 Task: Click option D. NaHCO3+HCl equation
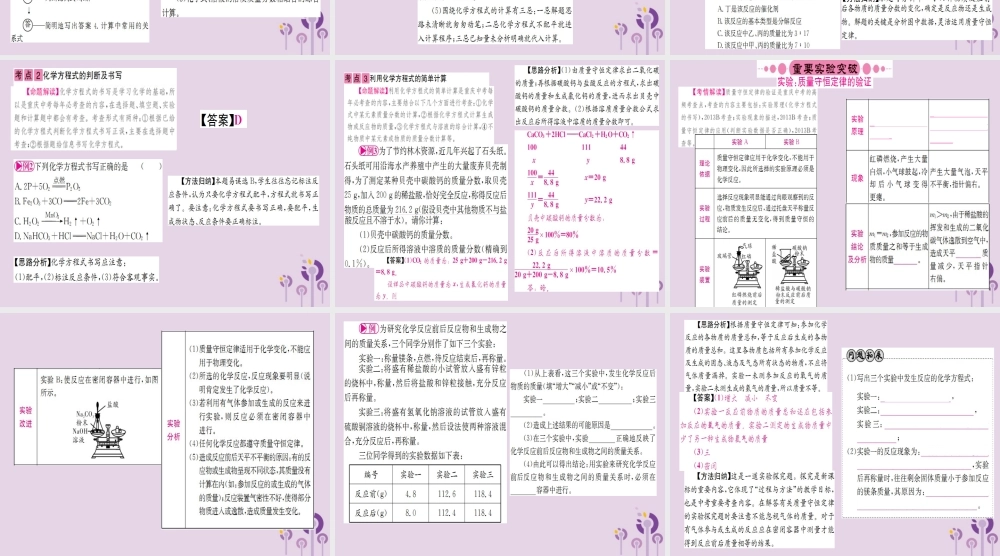coord(82,236)
